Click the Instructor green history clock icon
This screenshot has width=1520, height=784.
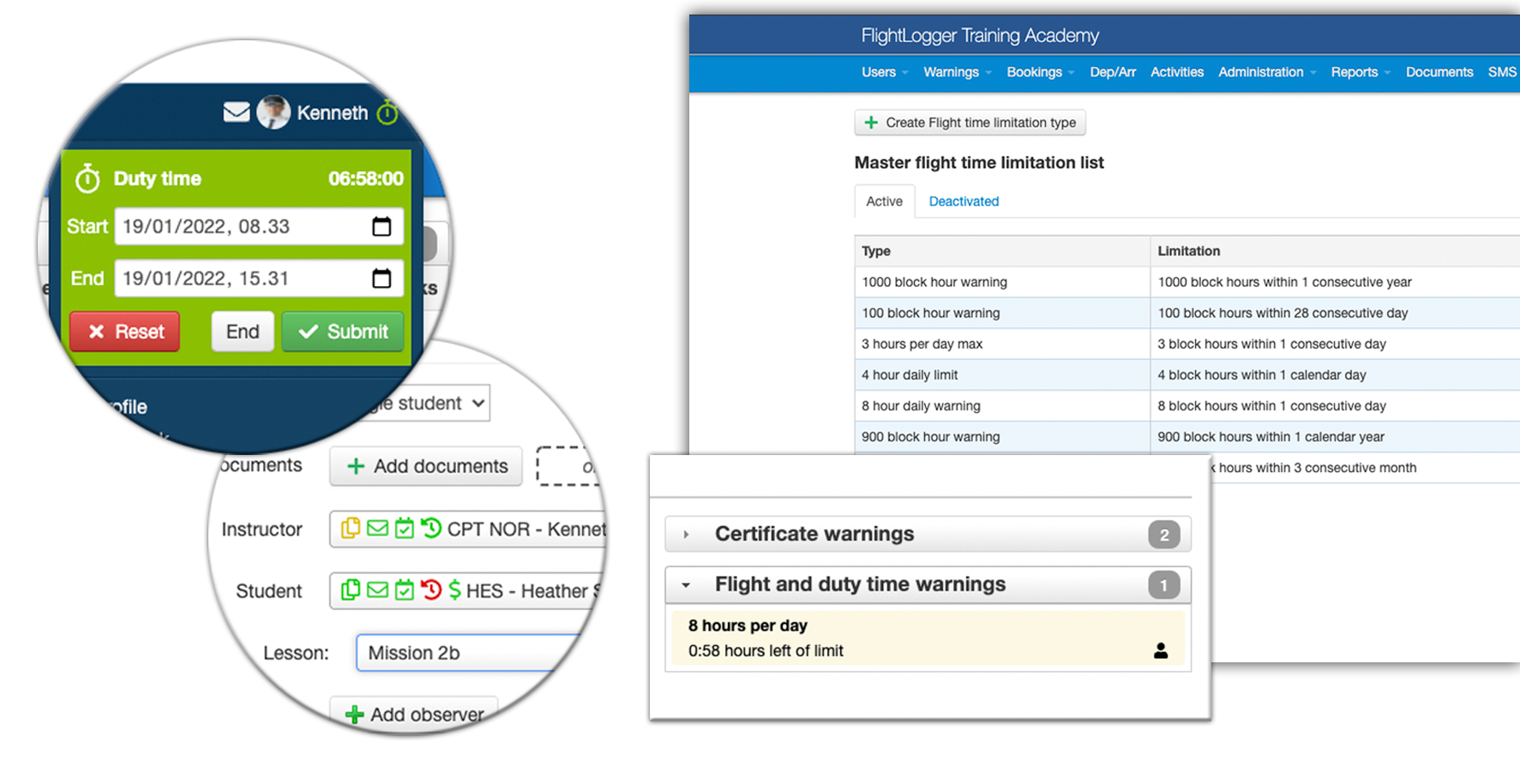click(431, 528)
